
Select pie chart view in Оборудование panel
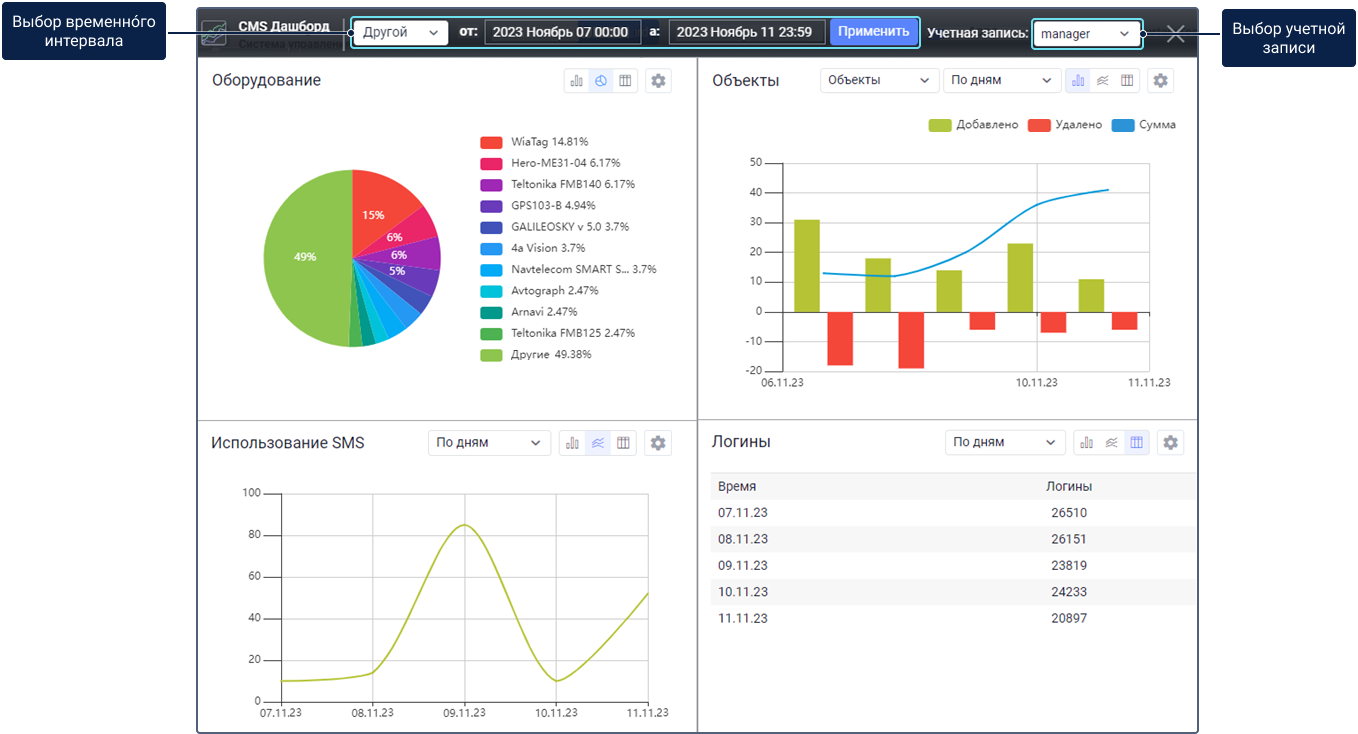601,81
